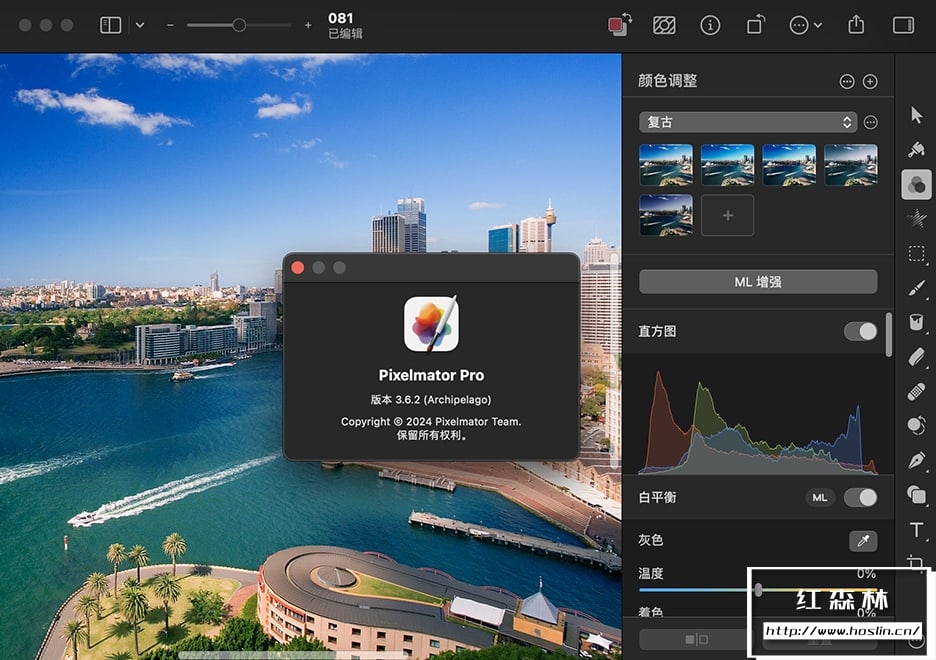Screen dimensions: 936x660
Task: Select the Rectangular Selection tool
Action: (x=916, y=254)
